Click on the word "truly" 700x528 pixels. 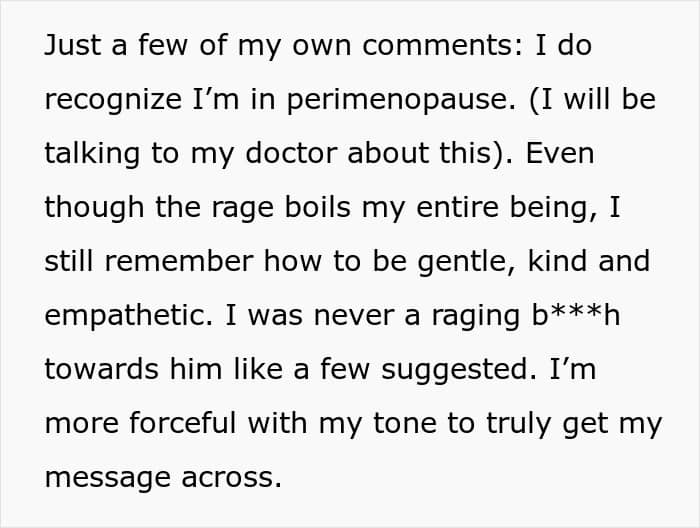(x=518, y=424)
